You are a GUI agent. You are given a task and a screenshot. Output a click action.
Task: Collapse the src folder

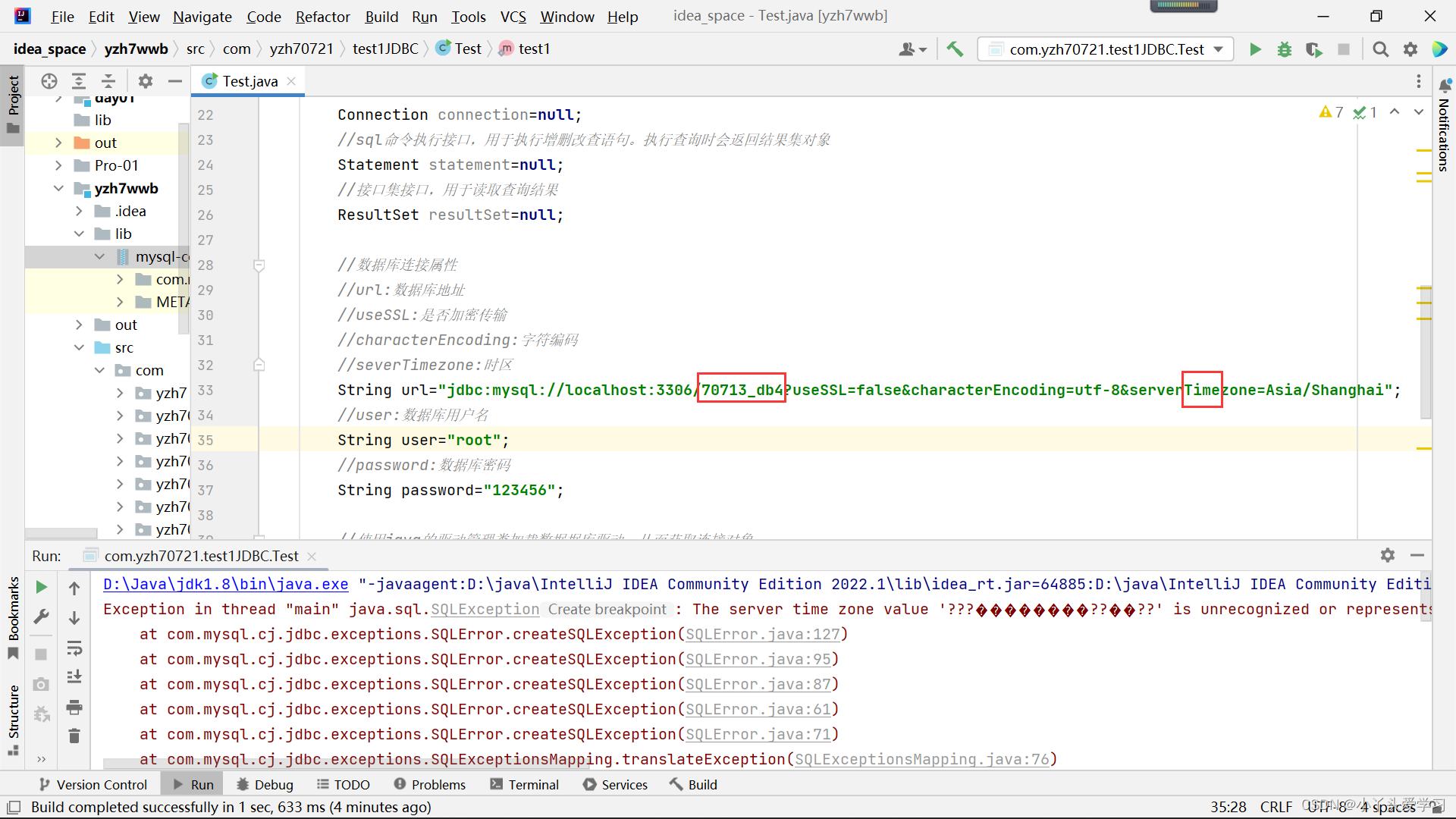(79, 347)
